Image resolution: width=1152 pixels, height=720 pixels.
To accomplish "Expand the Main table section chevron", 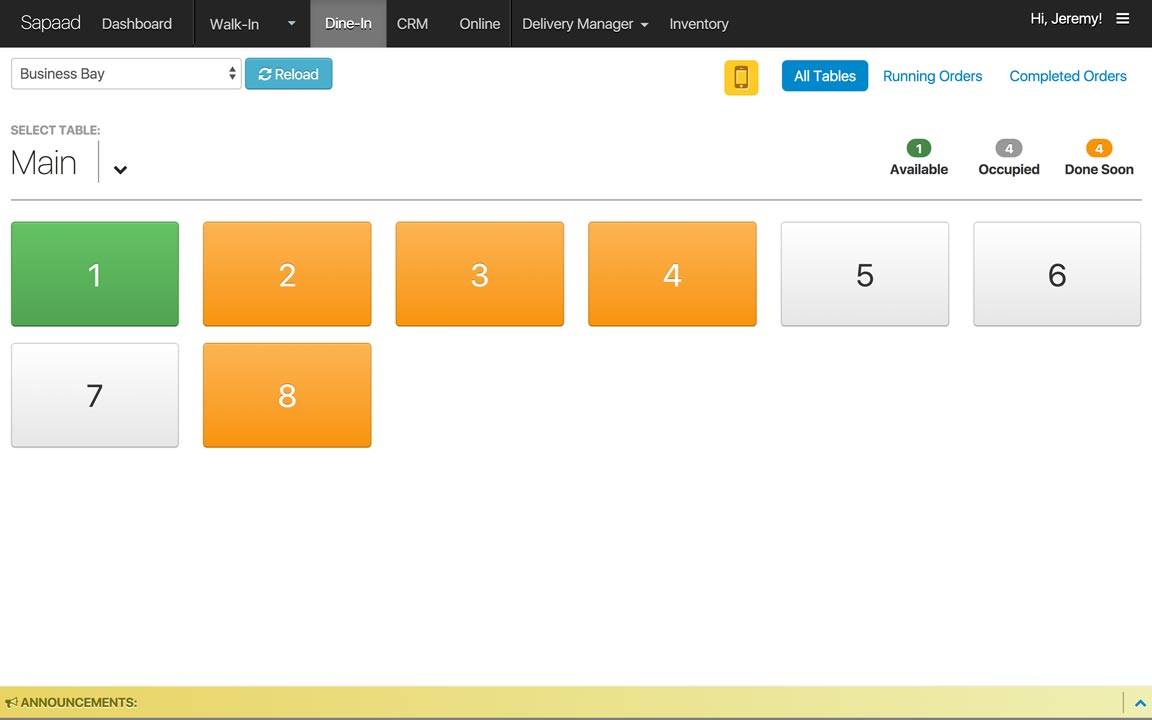I will (120, 169).
